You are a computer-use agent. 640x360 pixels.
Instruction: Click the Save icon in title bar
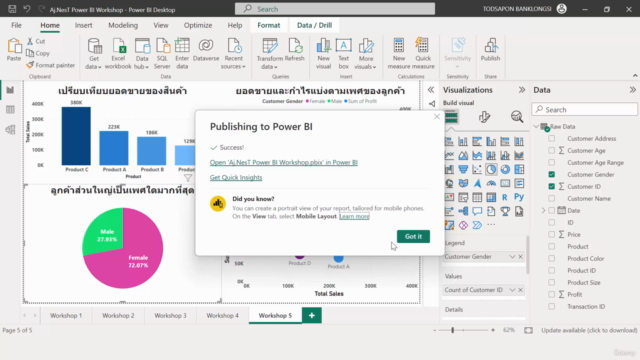coord(12,9)
